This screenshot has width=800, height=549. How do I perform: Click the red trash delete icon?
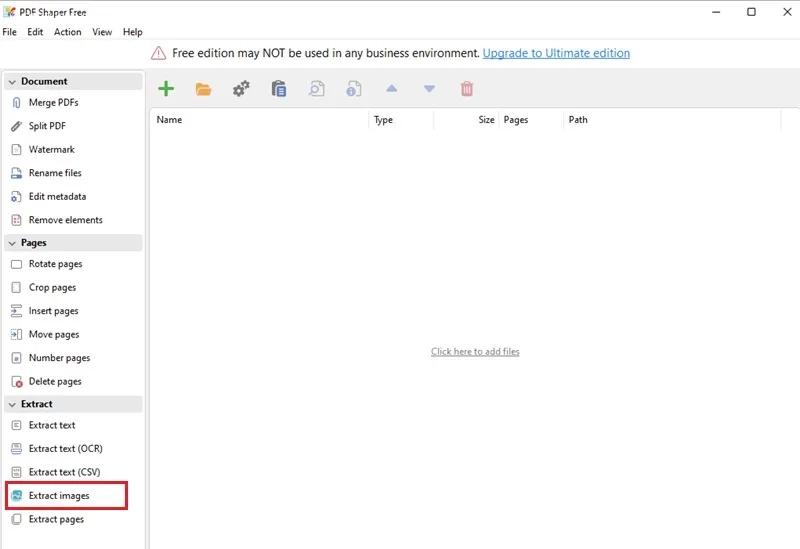[467, 89]
